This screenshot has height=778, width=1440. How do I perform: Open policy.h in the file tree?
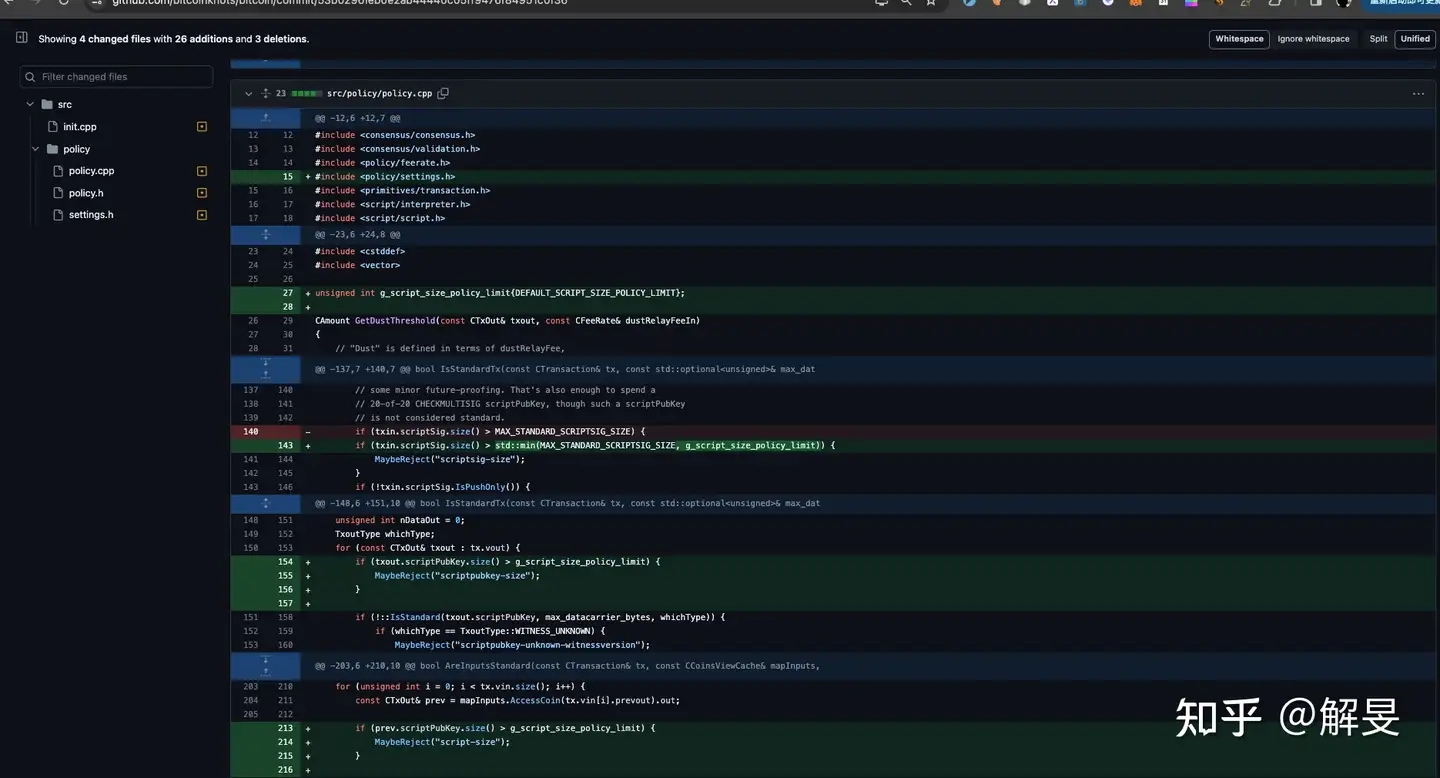click(x=86, y=193)
